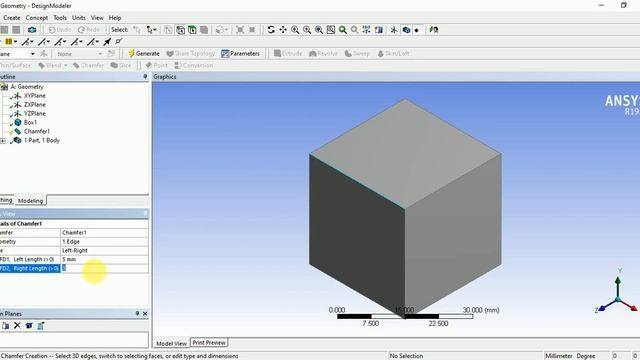Open the Create menu
Image resolution: width=640 pixels, height=360 pixels.
click(x=11, y=18)
